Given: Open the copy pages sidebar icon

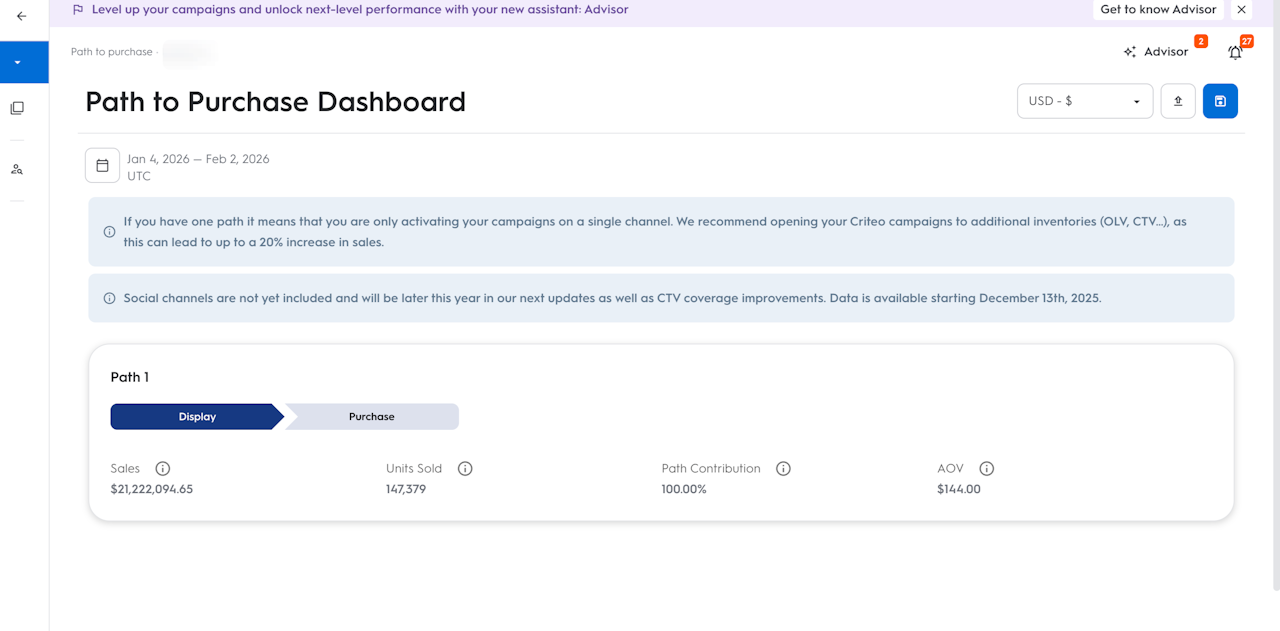Looking at the screenshot, I should coord(17,108).
